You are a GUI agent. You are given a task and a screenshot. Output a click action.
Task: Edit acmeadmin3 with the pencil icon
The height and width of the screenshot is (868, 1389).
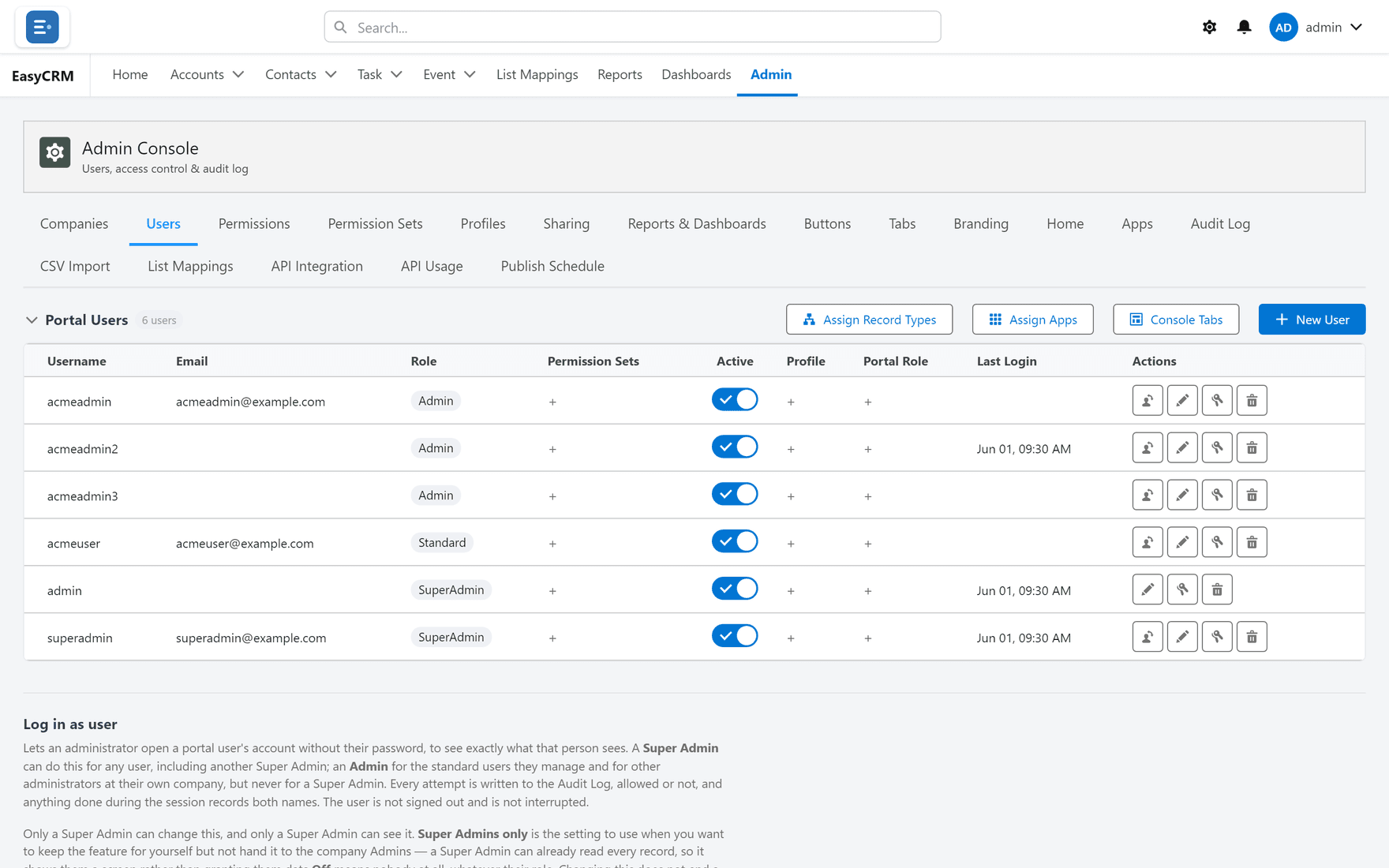click(x=1182, y=496)
